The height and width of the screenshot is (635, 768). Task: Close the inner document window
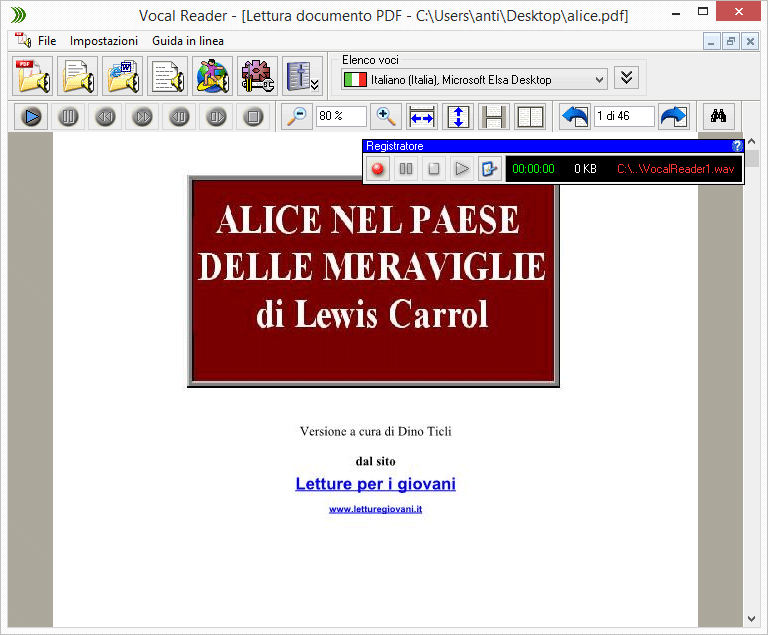pos(750,41)
